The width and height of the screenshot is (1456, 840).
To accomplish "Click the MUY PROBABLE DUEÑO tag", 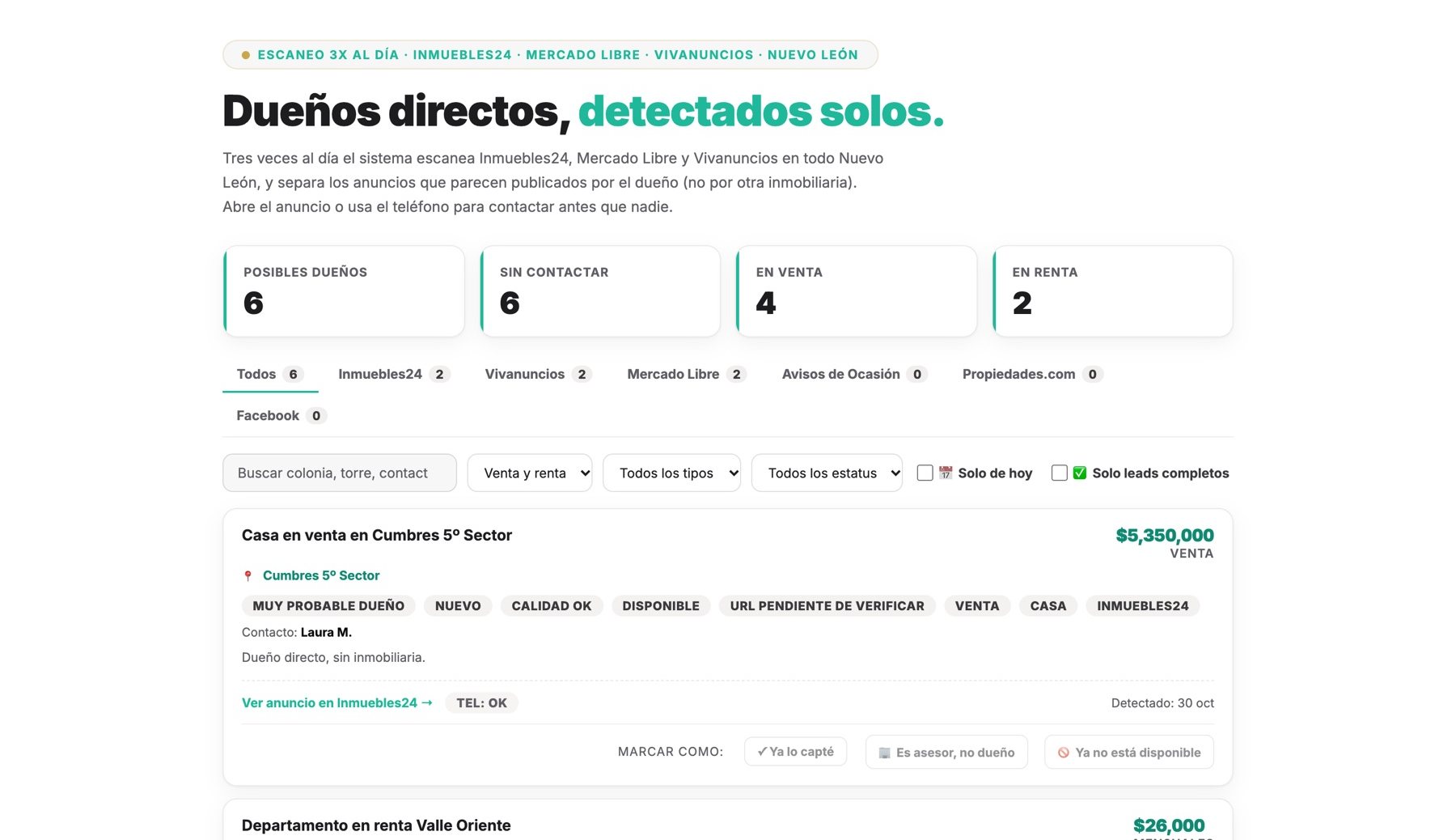I will pyautogui.click(x=328, y=606).
